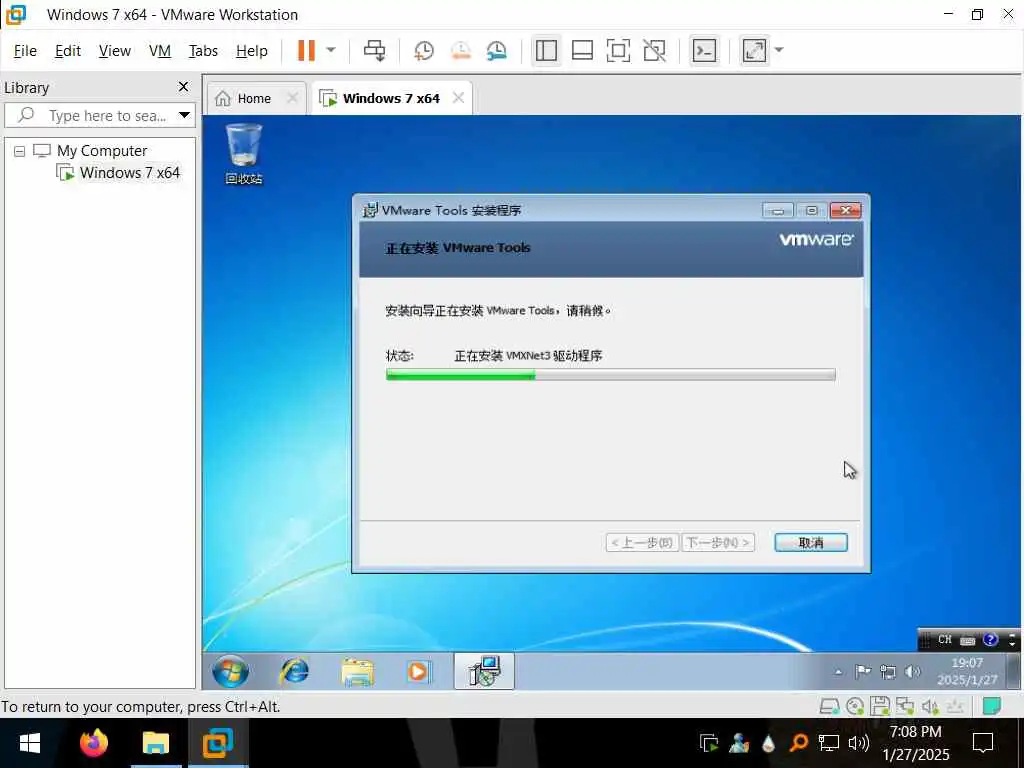Open the View menu

point(114,51)
